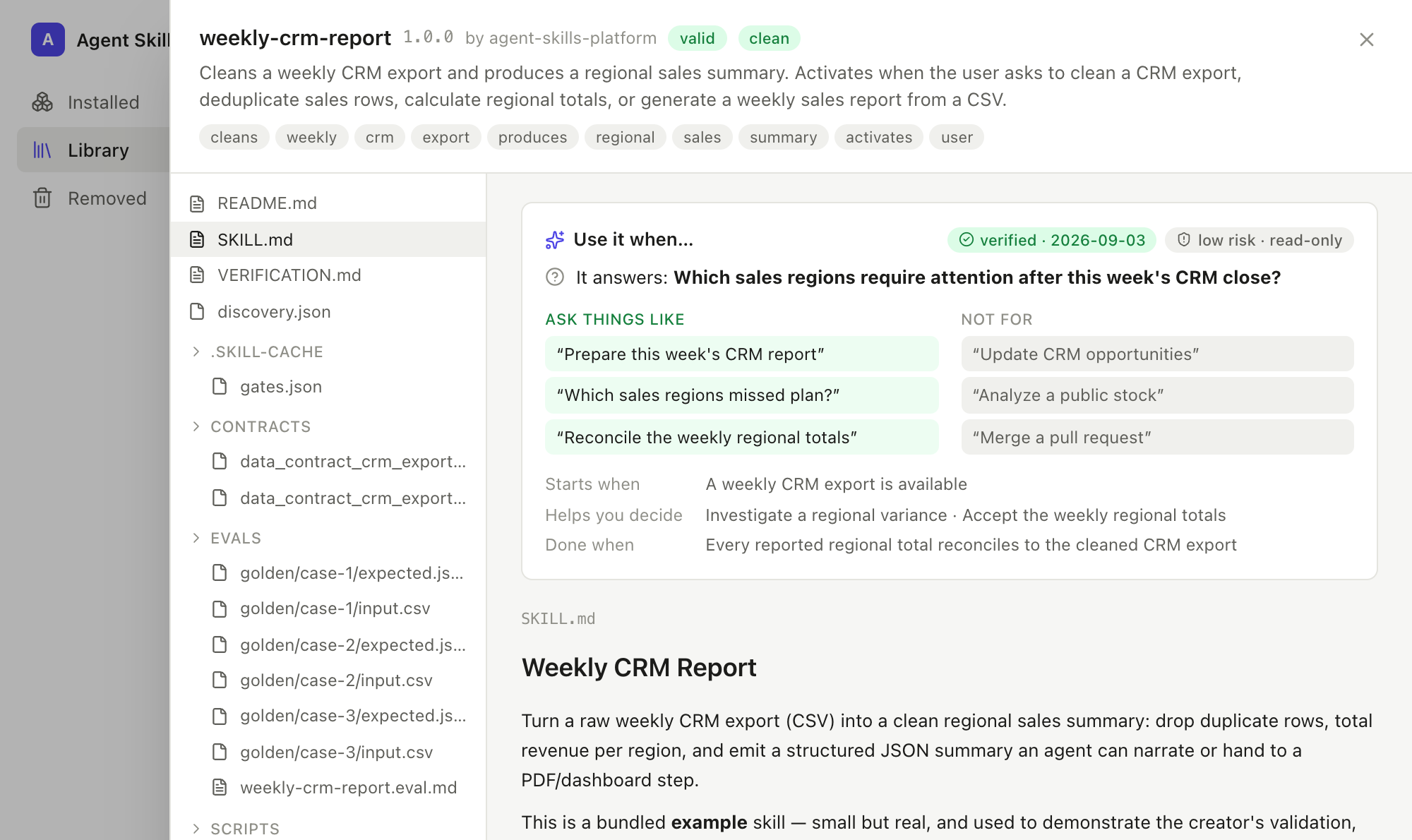Close the weekly-crm-report detail panel
The height and width of the screenshot is (840, 1412).
(1366, 40)
